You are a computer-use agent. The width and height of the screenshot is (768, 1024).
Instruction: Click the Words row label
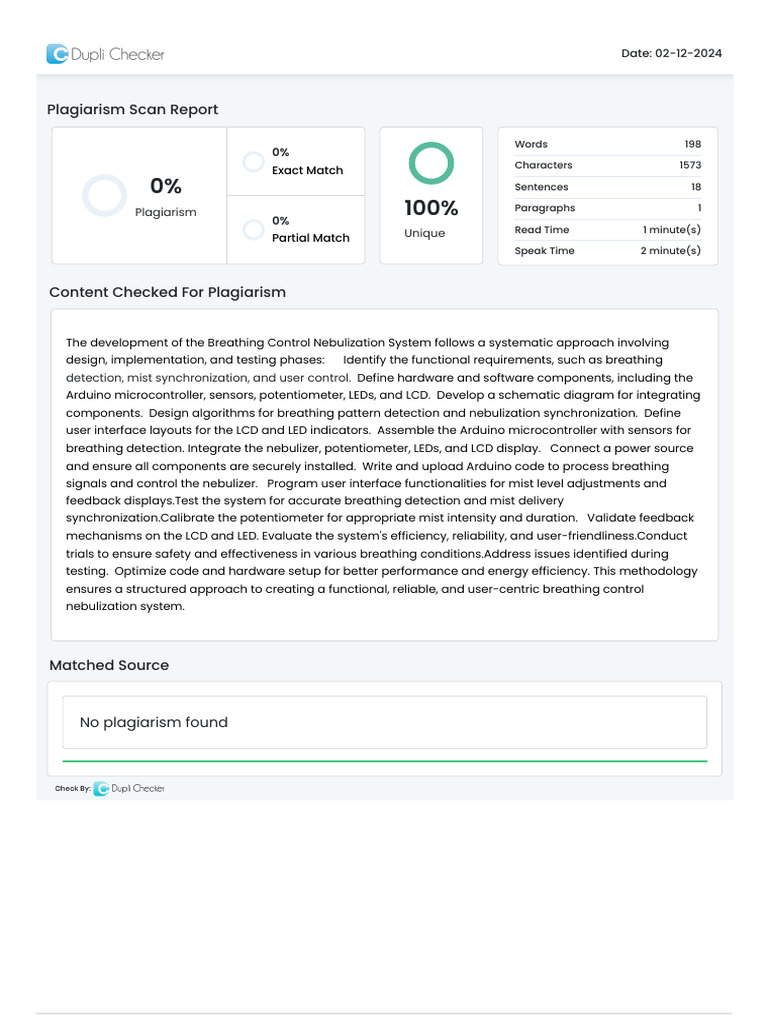(x=531, y=144)
